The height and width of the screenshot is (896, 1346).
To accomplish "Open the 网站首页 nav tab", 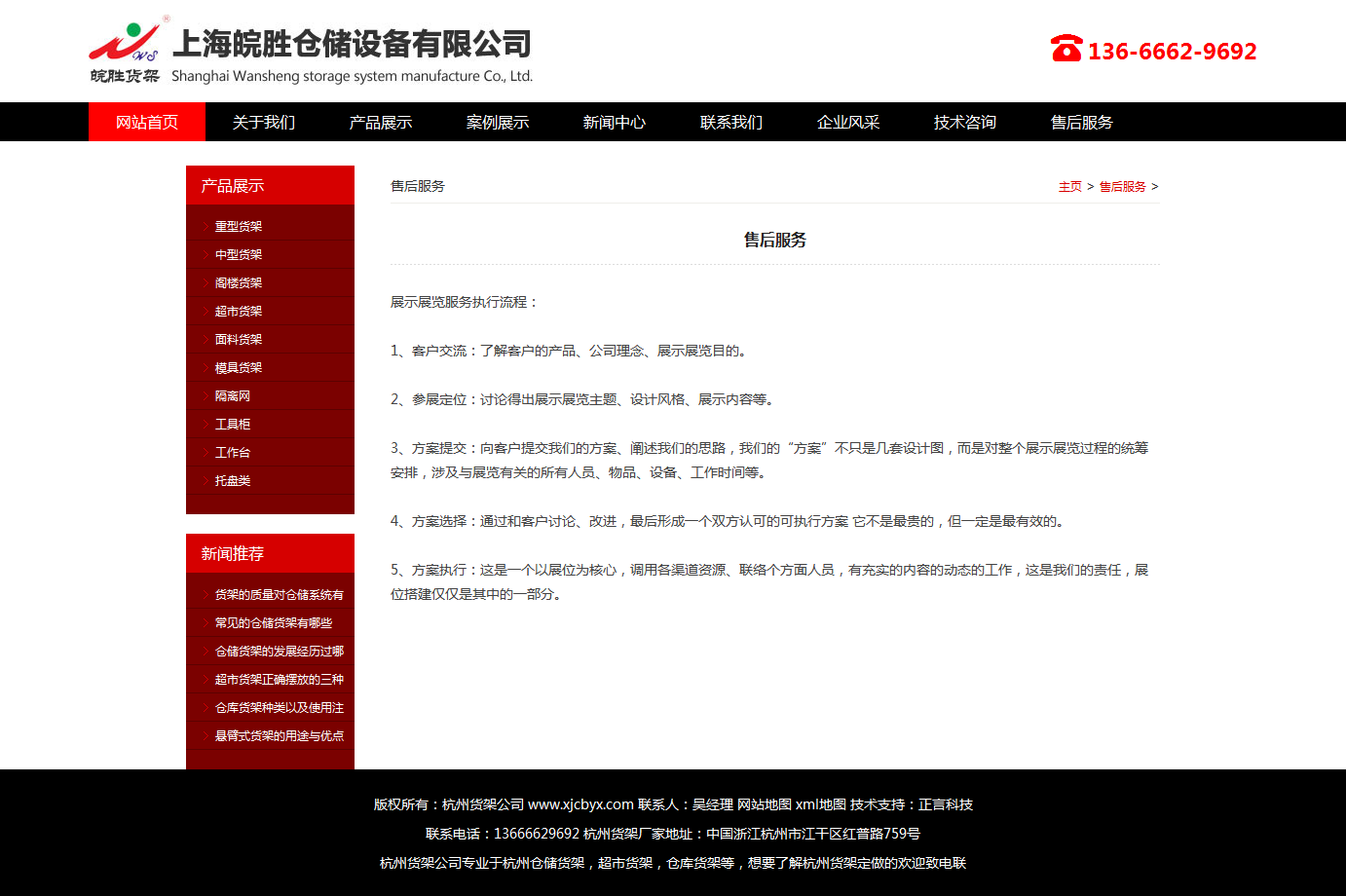I will [x=147, y=122].
